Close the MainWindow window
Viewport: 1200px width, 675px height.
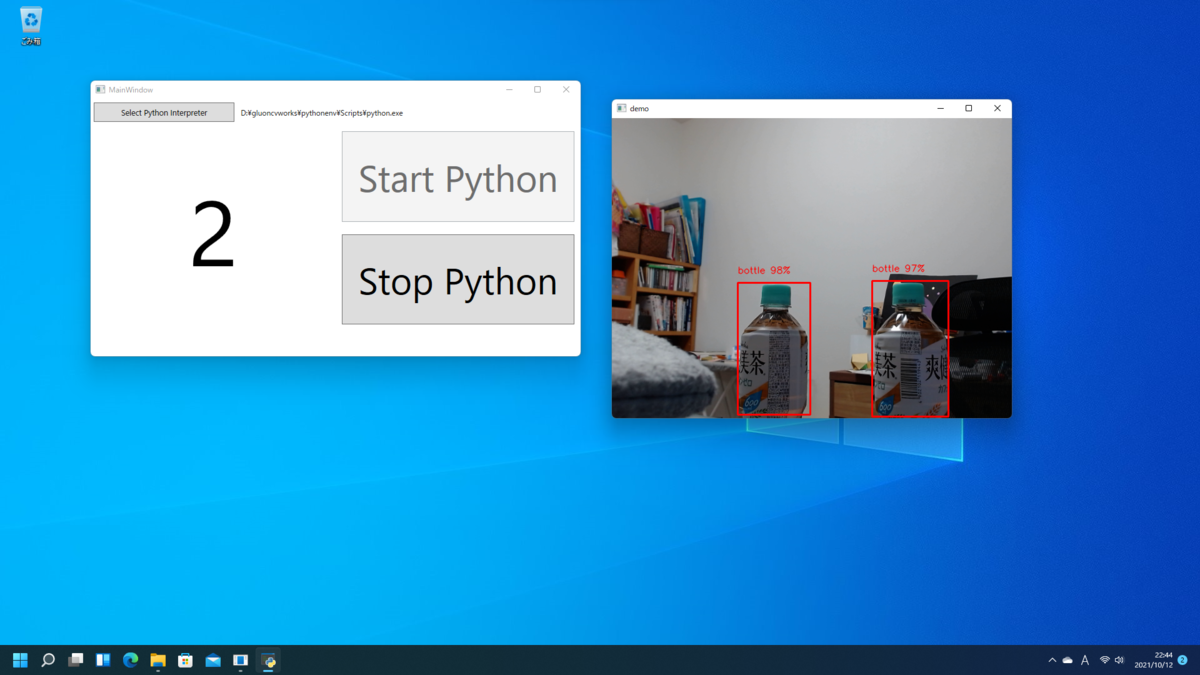566,90
